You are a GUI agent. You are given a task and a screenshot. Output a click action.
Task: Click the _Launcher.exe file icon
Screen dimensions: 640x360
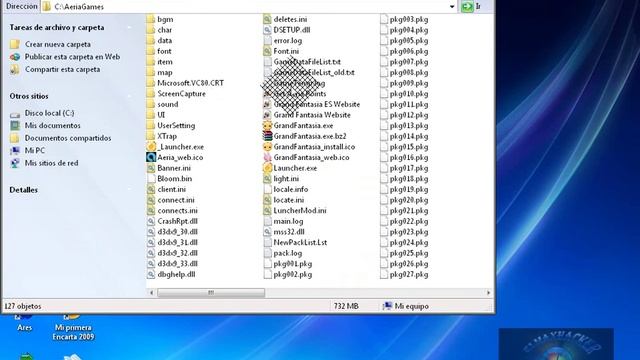151,147
